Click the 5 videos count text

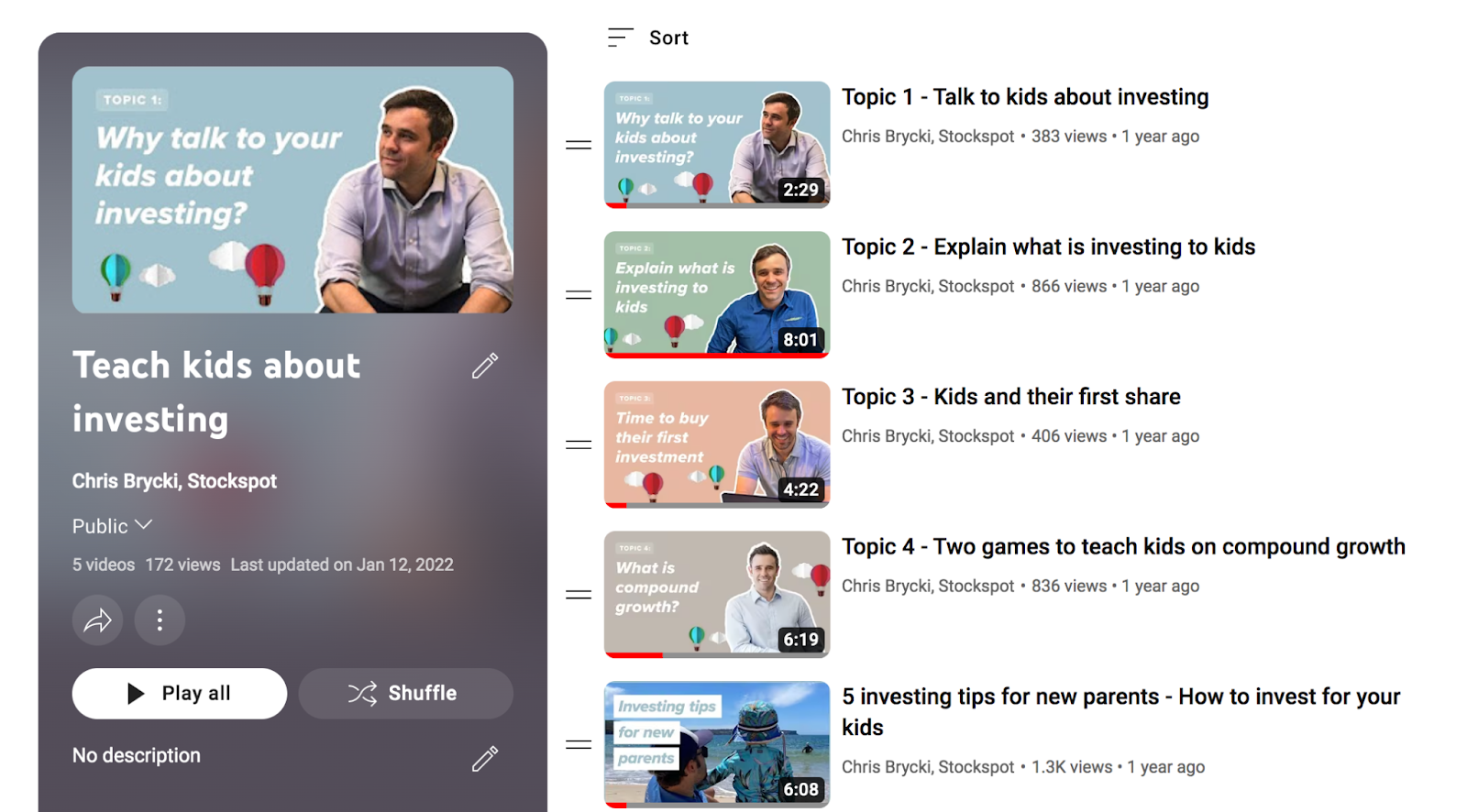tap(104, 565)
